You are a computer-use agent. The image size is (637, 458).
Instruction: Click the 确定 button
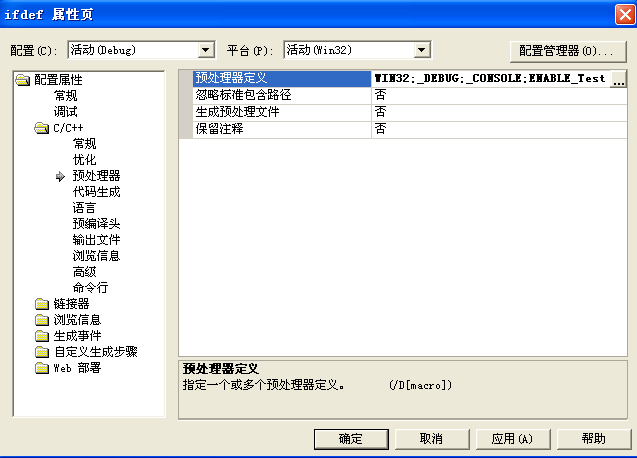click(351, 439)
